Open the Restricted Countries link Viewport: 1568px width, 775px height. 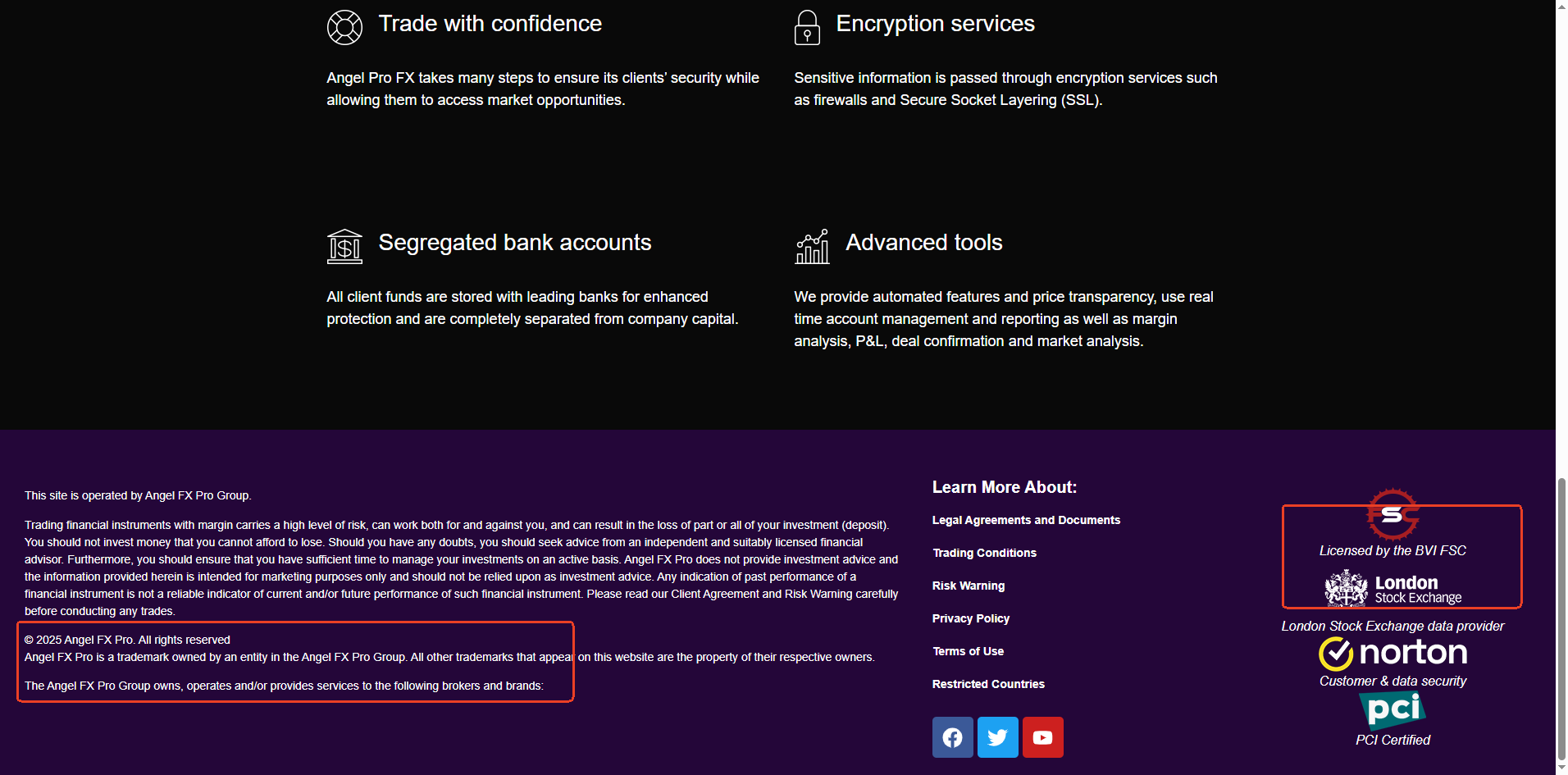pyautogui.click(x=988, y=684)
